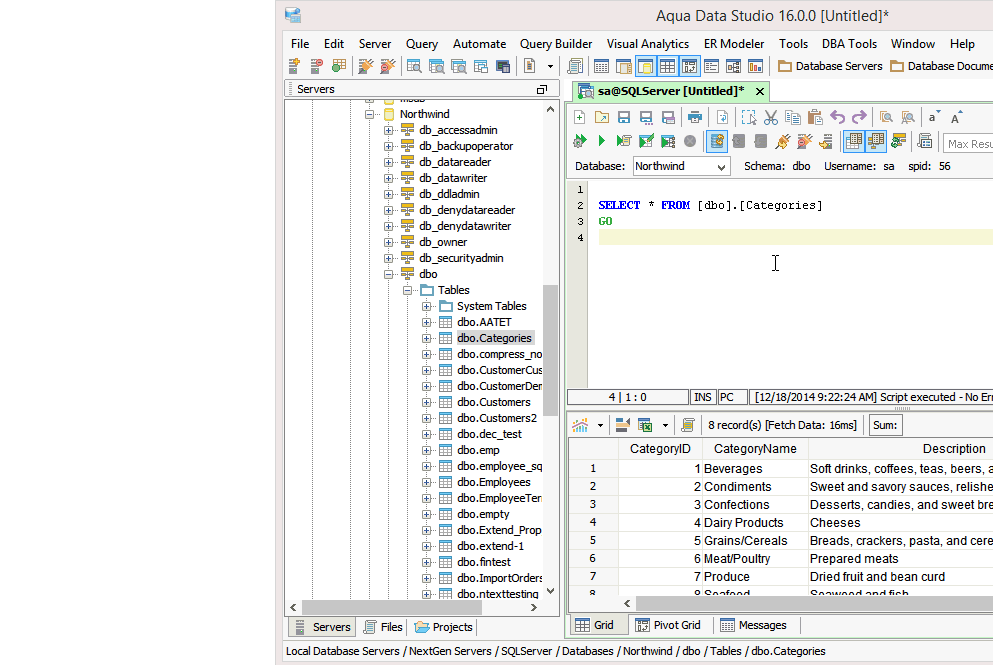Click the Database Servers bookmark button

(830, 66)
